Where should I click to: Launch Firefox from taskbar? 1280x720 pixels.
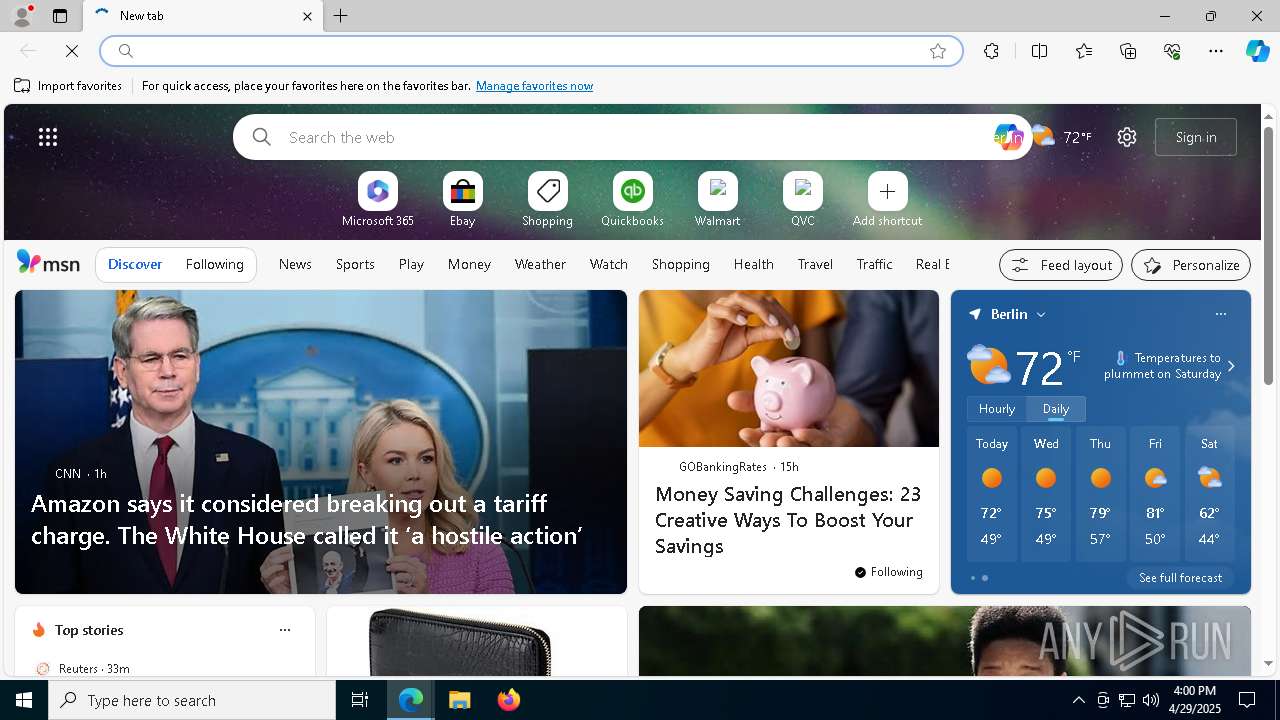tap(509, 700)
